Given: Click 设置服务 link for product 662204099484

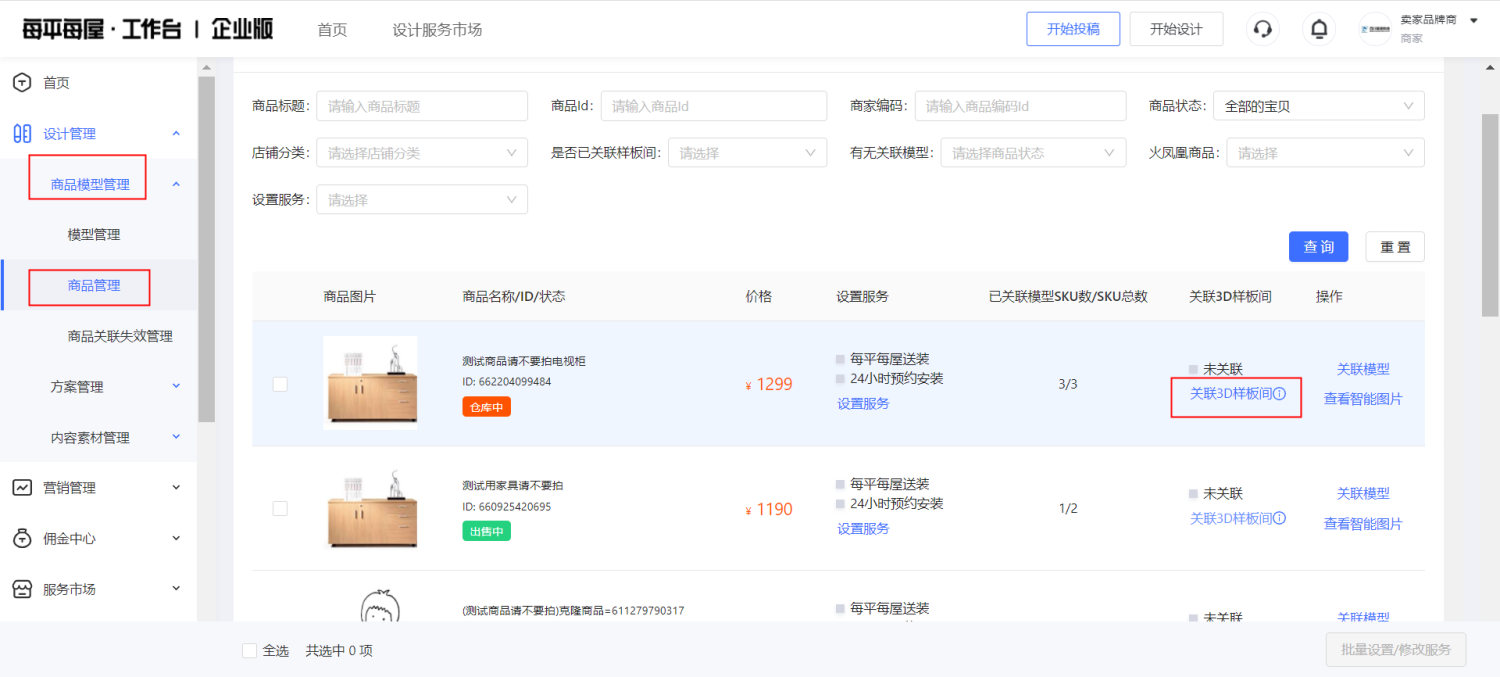Looking at the screenshot, I should click(x=863, y=404).
